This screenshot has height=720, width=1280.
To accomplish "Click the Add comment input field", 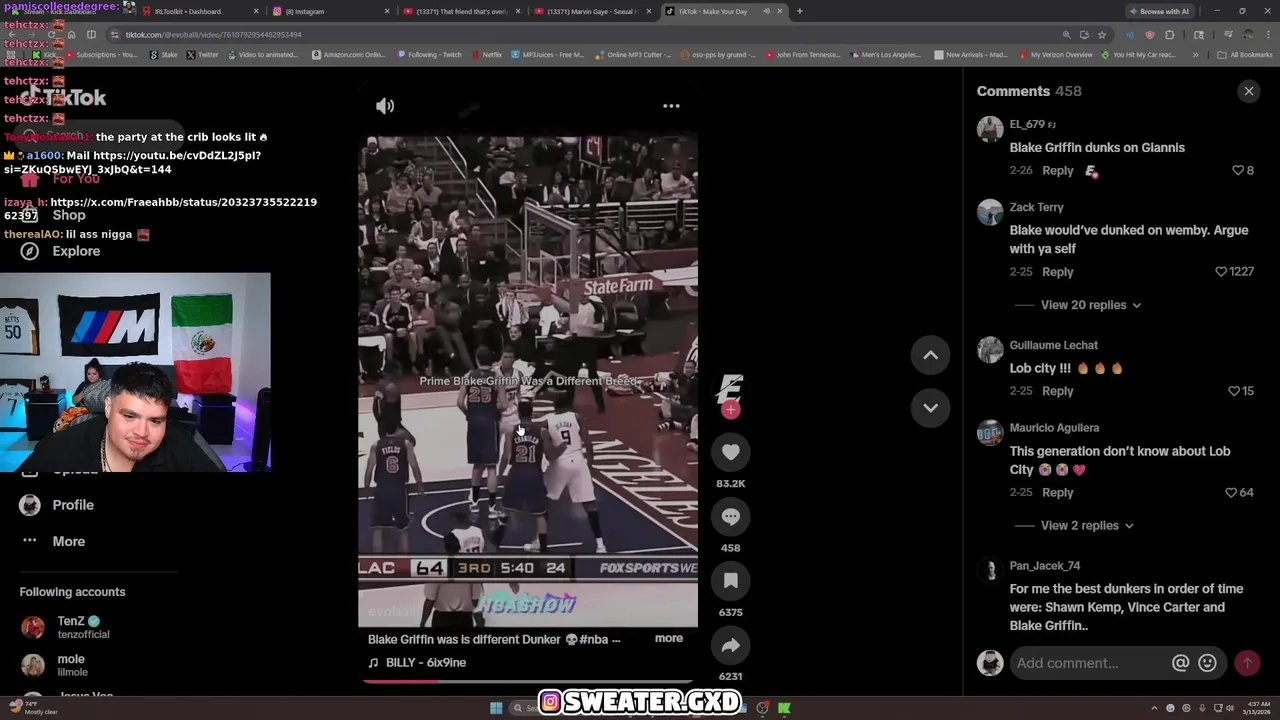I will (1090, 663).
